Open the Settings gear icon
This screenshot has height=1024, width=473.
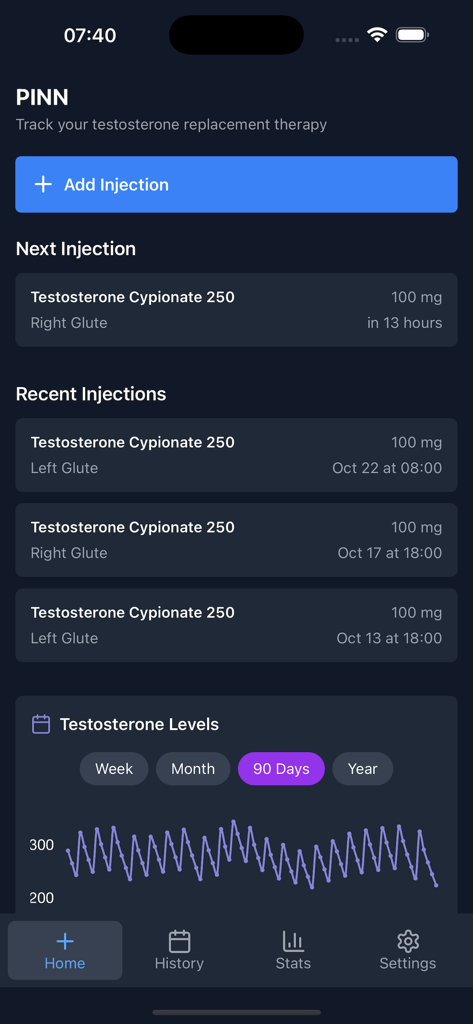point(408,941)
